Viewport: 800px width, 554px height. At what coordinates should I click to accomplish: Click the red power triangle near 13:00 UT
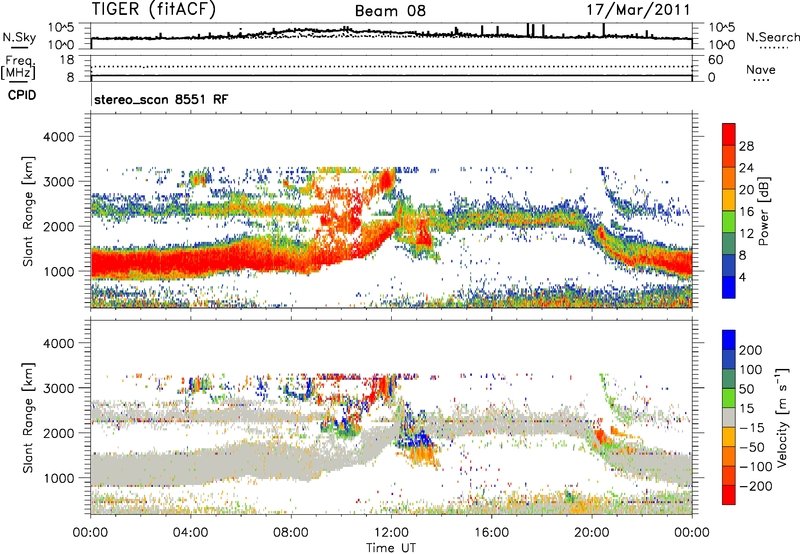pos(423,233)
